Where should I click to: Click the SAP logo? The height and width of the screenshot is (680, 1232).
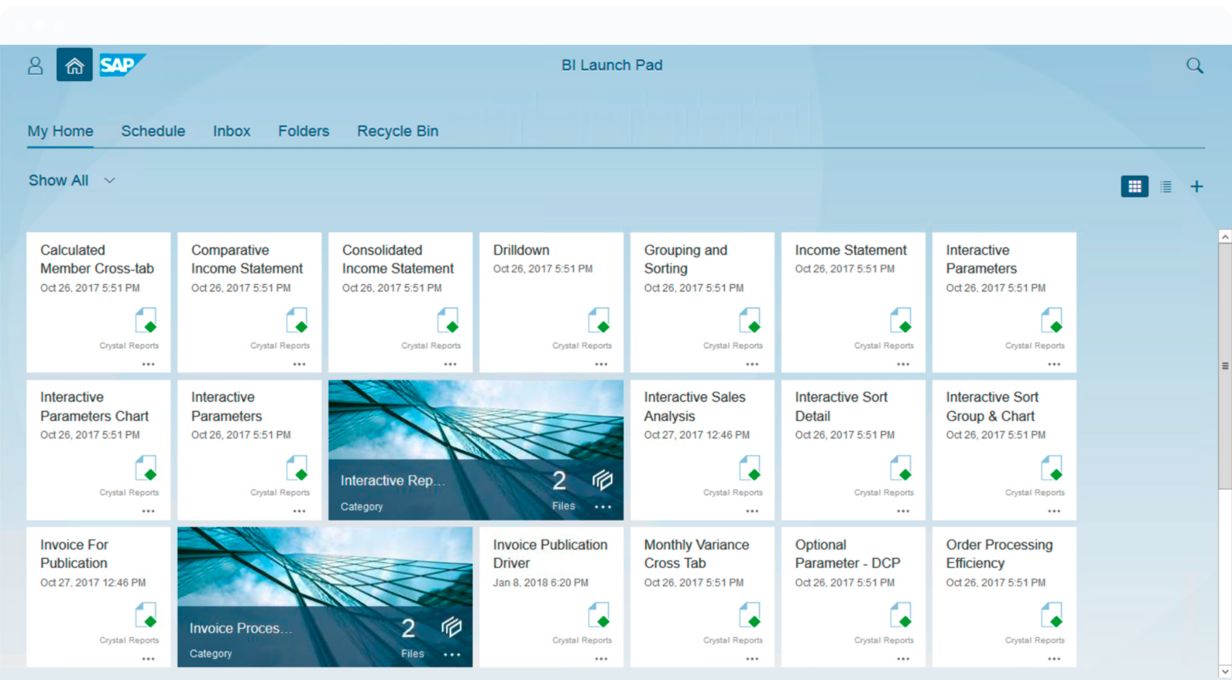coord(122,66)
